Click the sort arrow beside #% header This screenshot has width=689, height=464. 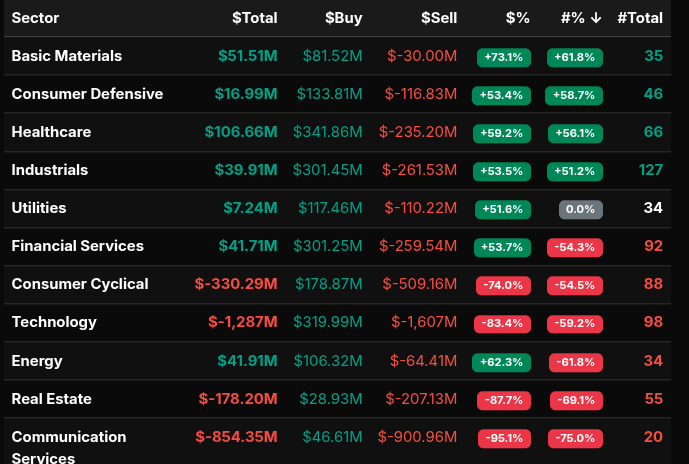click(x=596, y=18)
